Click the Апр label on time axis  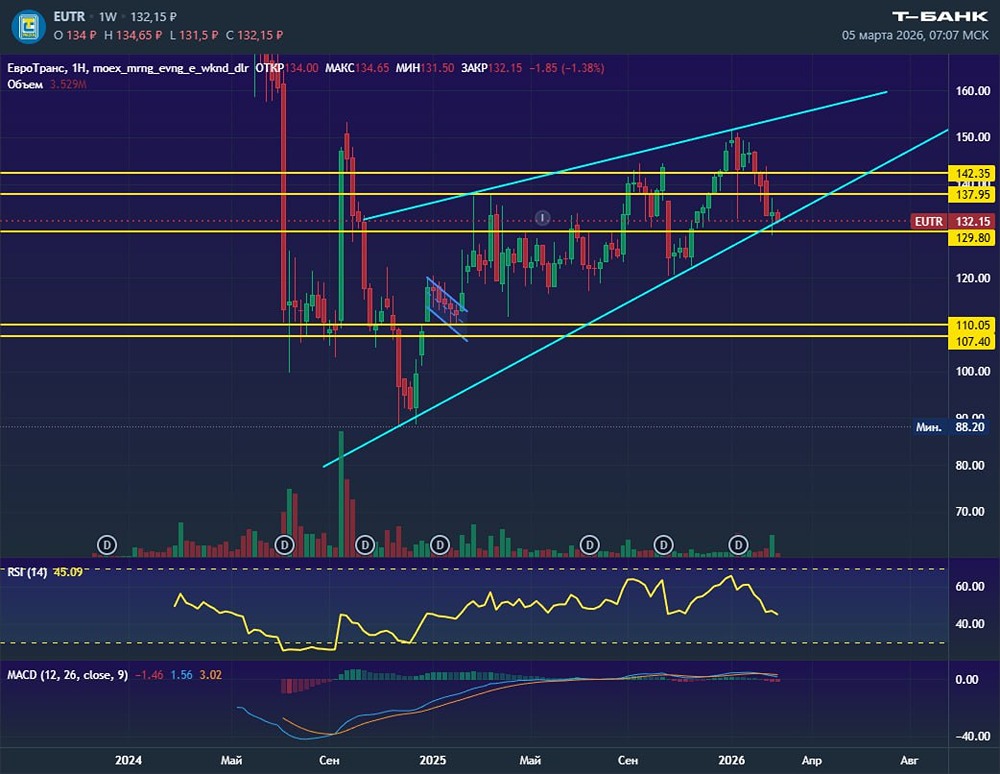point(811,760)
